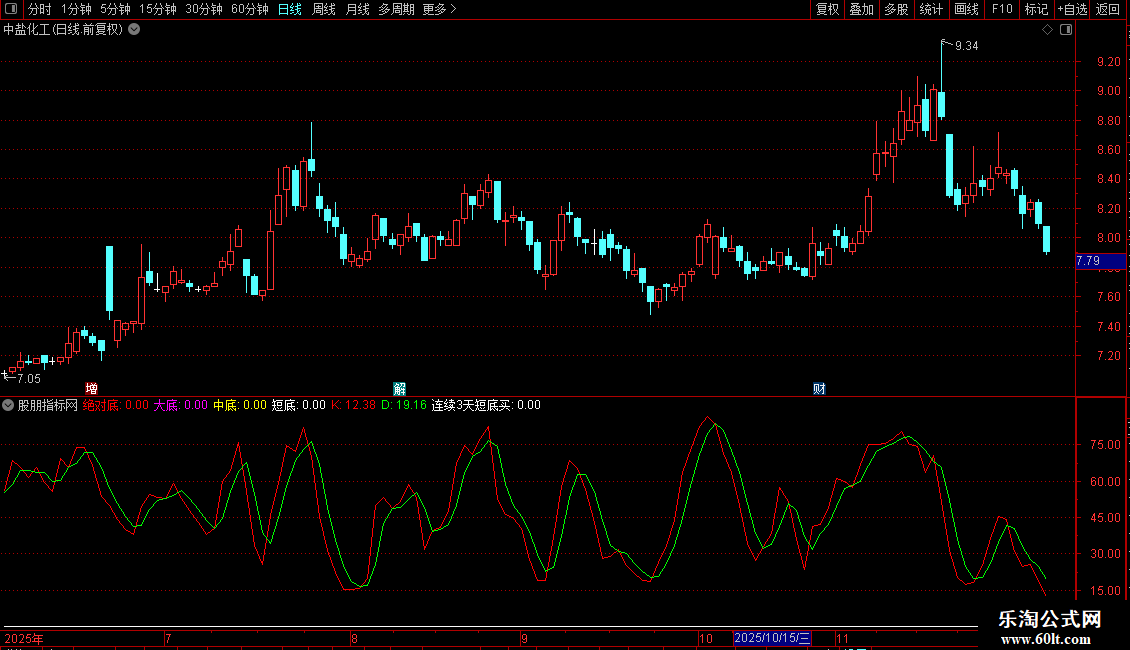Switch to 周线 weekly chart
This screenshot has height=650, width=1130.
pyautogui.click(x=324, y=9)
